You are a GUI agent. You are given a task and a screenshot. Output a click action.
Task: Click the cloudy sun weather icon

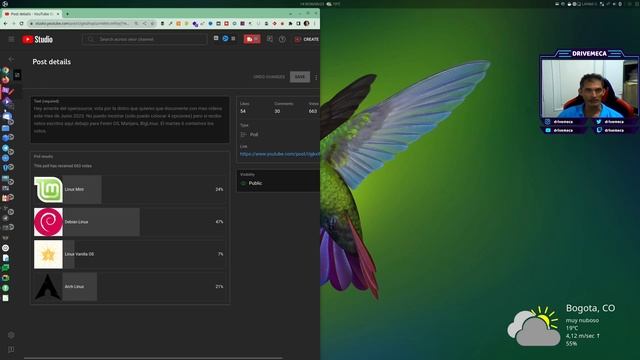(x=533, y=327)
